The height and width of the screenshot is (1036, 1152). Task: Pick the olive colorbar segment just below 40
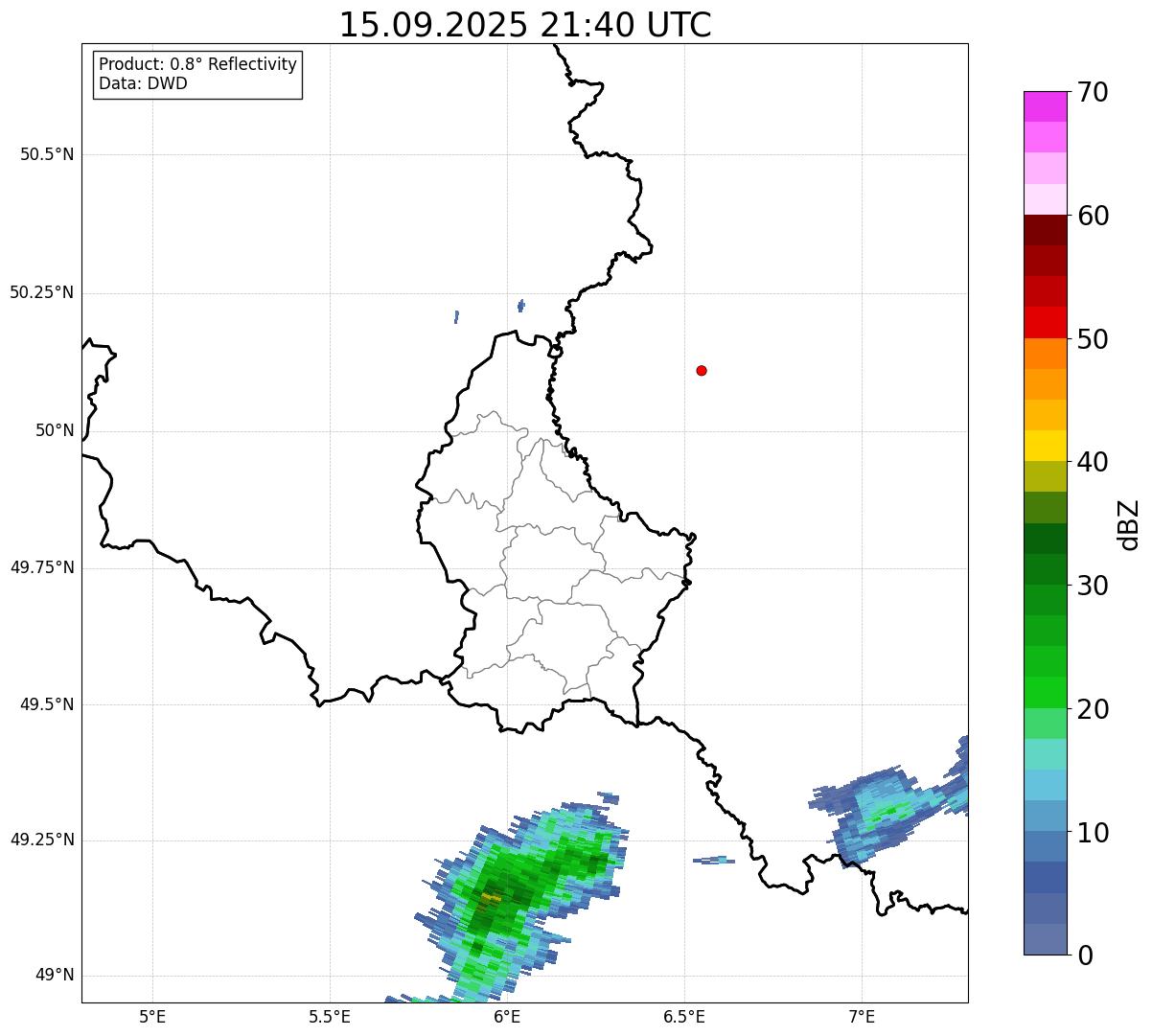click(x=1045, y=476)
